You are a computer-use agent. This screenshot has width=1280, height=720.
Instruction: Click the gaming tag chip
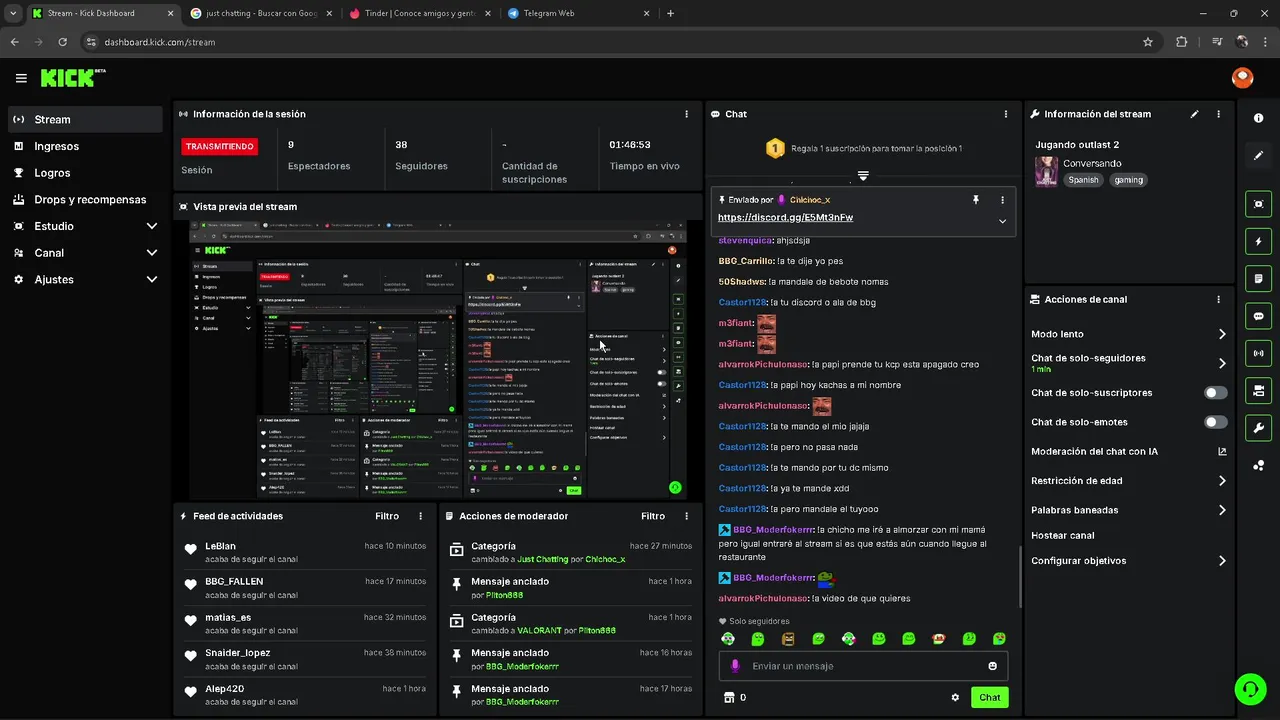(1128, 180)
